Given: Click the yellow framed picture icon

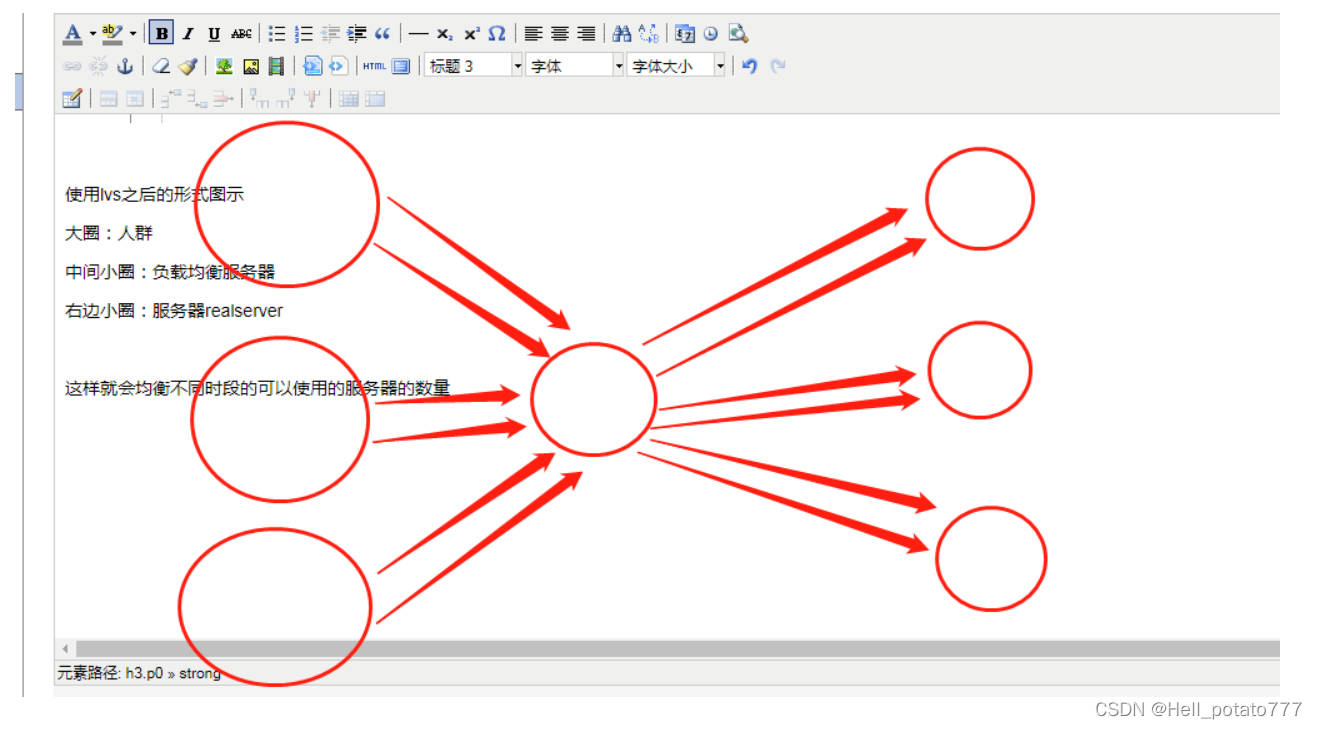Looking at the screenshot, I should click(251, 67).
